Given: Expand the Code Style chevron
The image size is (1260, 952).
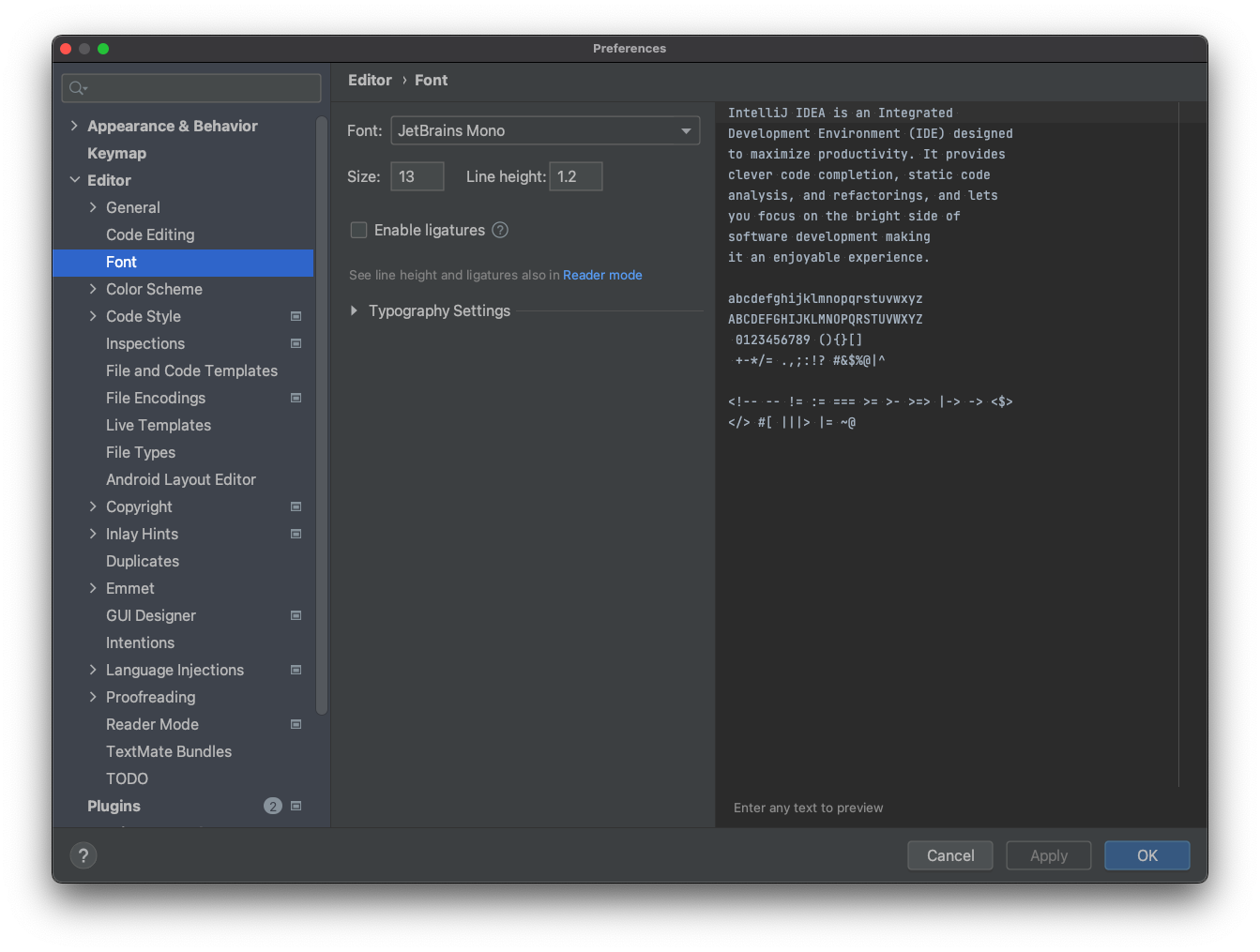Looking at the screenshot, I should coord(93,316).
